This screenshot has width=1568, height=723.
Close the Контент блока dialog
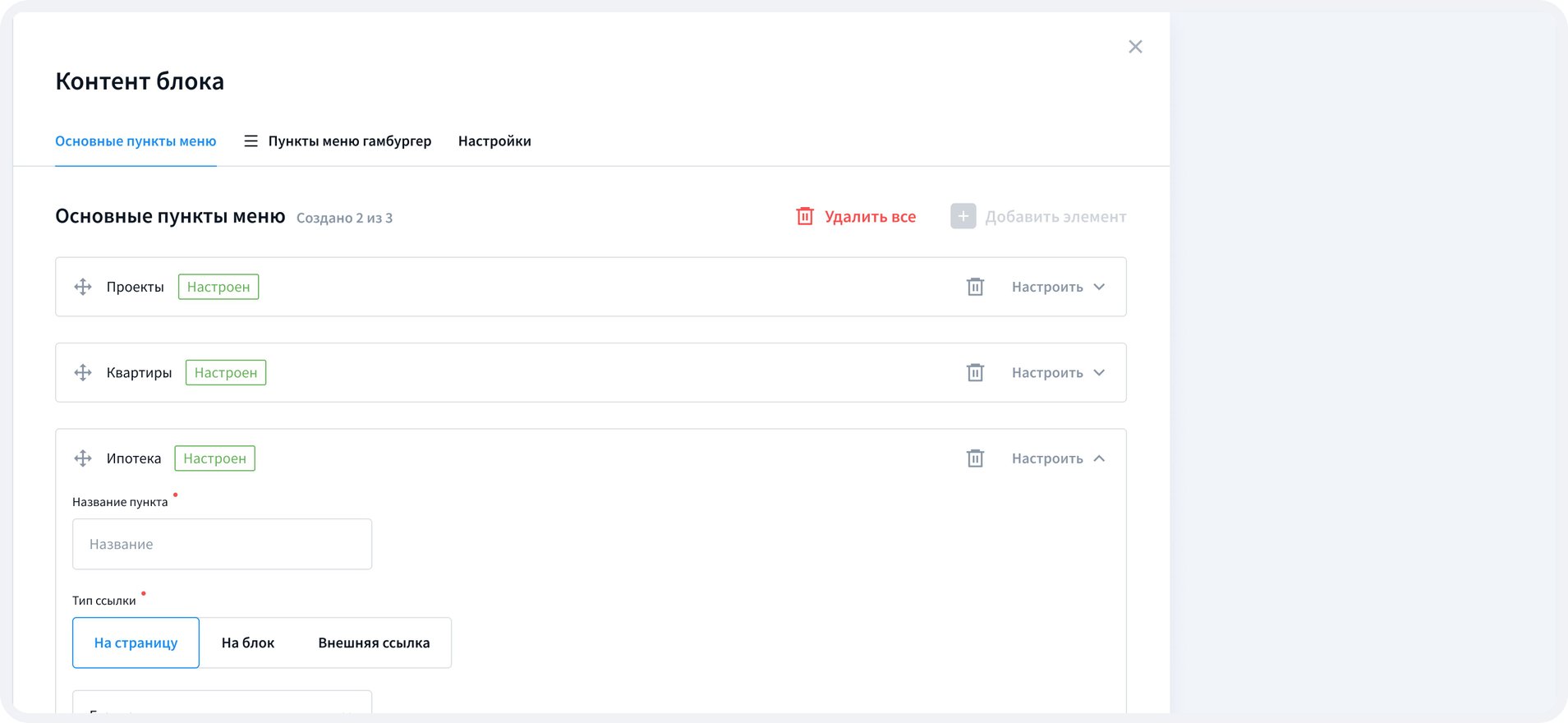[1135, 47]
